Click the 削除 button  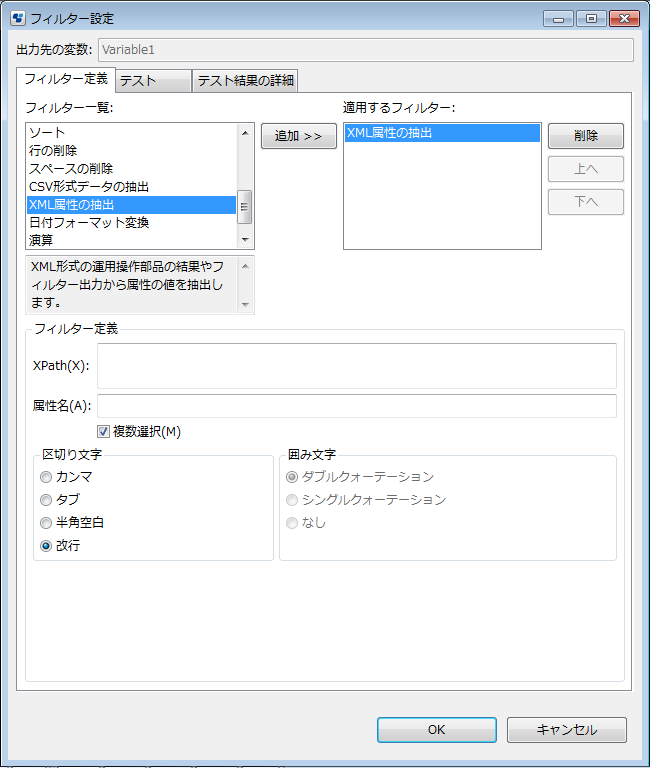[x=586, y=136]
